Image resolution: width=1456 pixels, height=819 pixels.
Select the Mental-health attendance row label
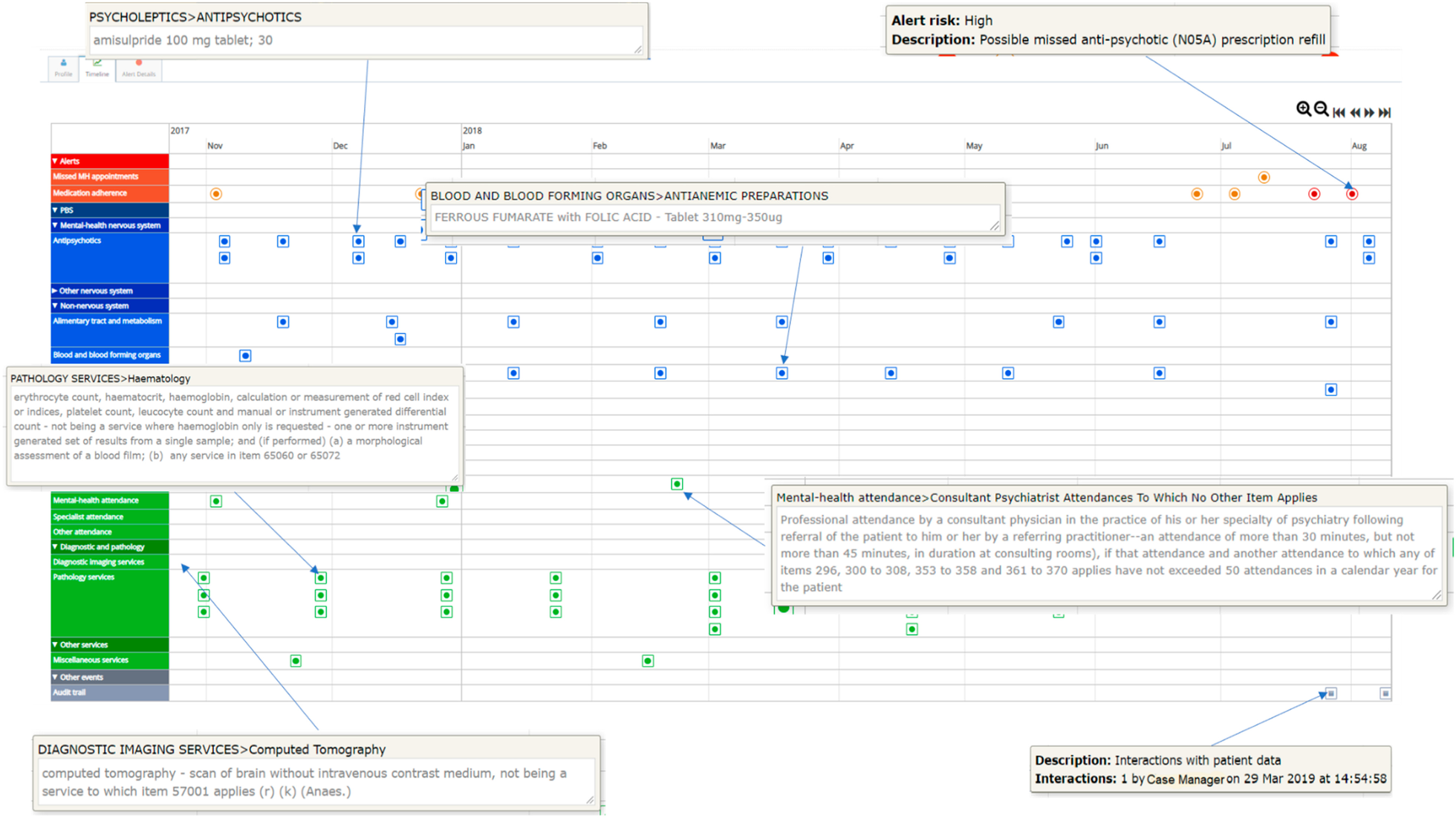tap(109, 501)
